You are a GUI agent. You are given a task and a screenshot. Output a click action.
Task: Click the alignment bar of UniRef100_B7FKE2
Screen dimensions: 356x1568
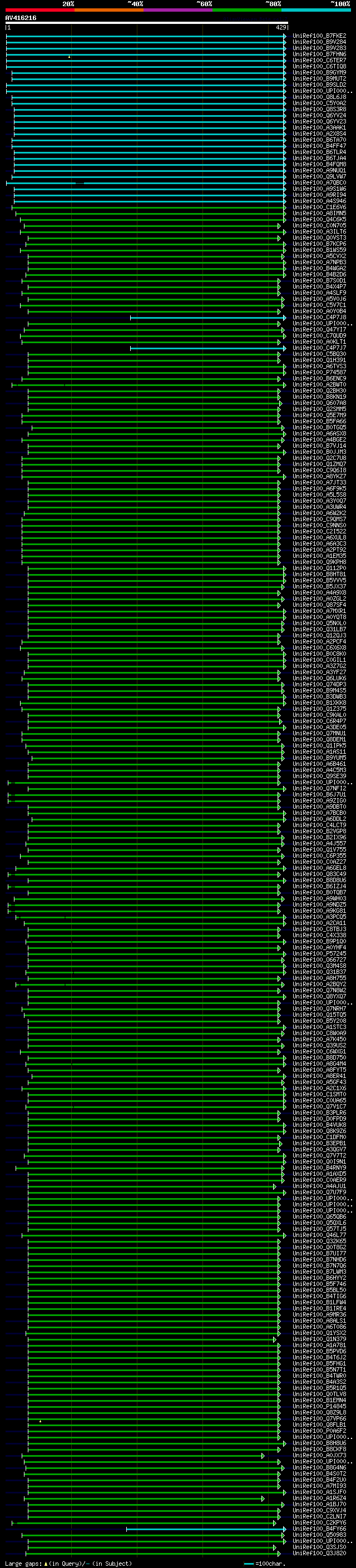[x=146, y=36]
